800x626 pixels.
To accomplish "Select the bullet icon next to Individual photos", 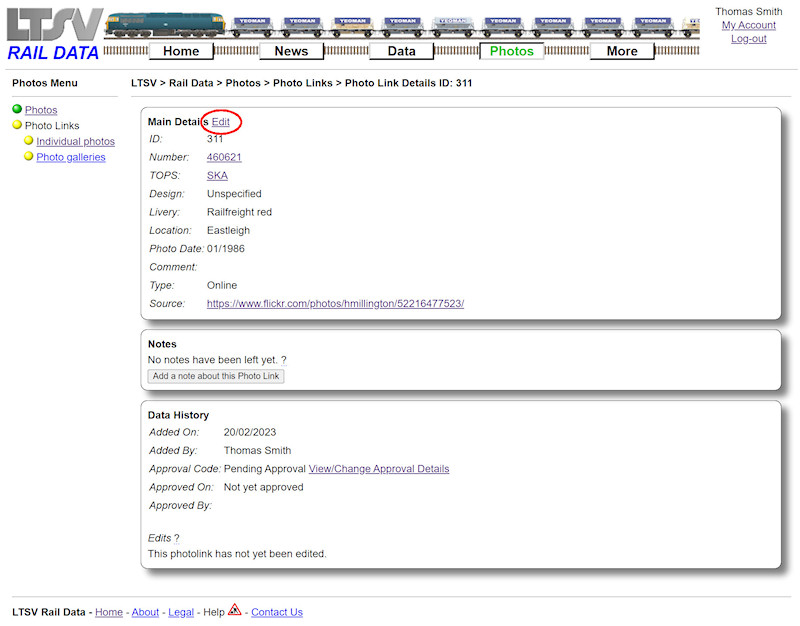I will click(28, 141).
